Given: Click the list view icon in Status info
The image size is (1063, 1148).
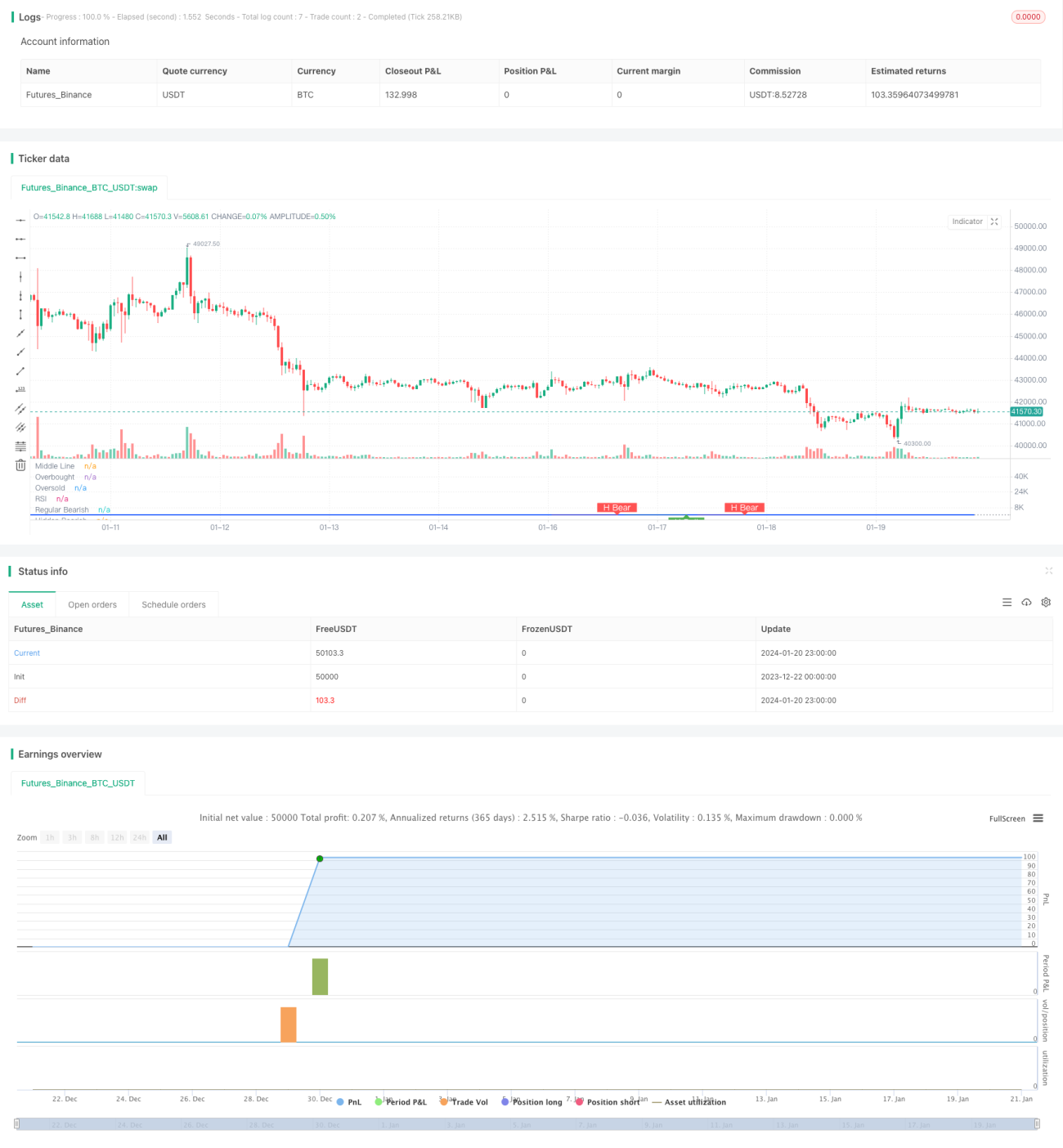Looking at the screenshot, I should (x=1007, y=603).
